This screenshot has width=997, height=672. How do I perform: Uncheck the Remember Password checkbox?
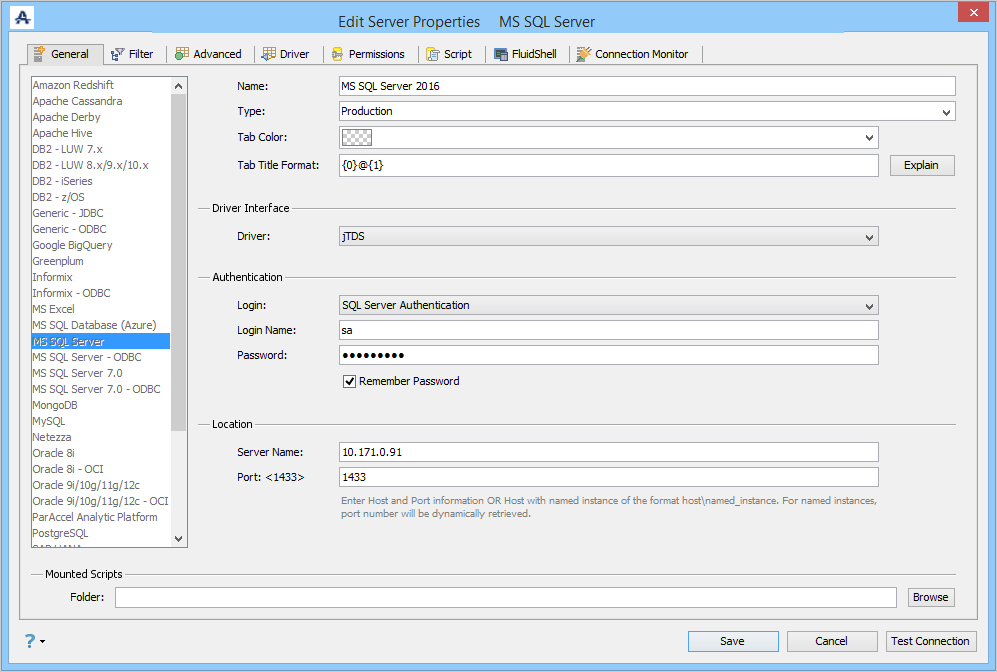click(x=350, y=381)
